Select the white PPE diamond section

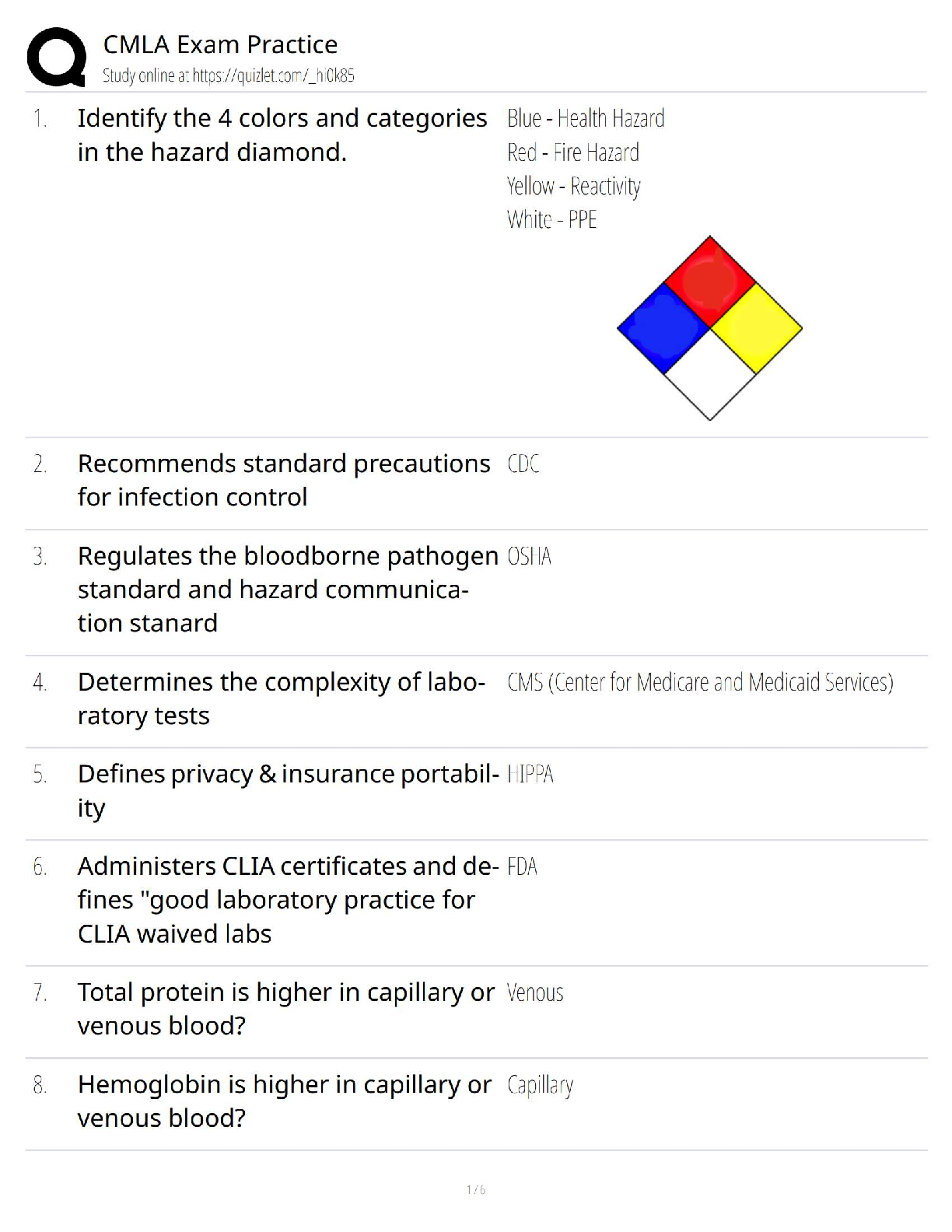710,375
